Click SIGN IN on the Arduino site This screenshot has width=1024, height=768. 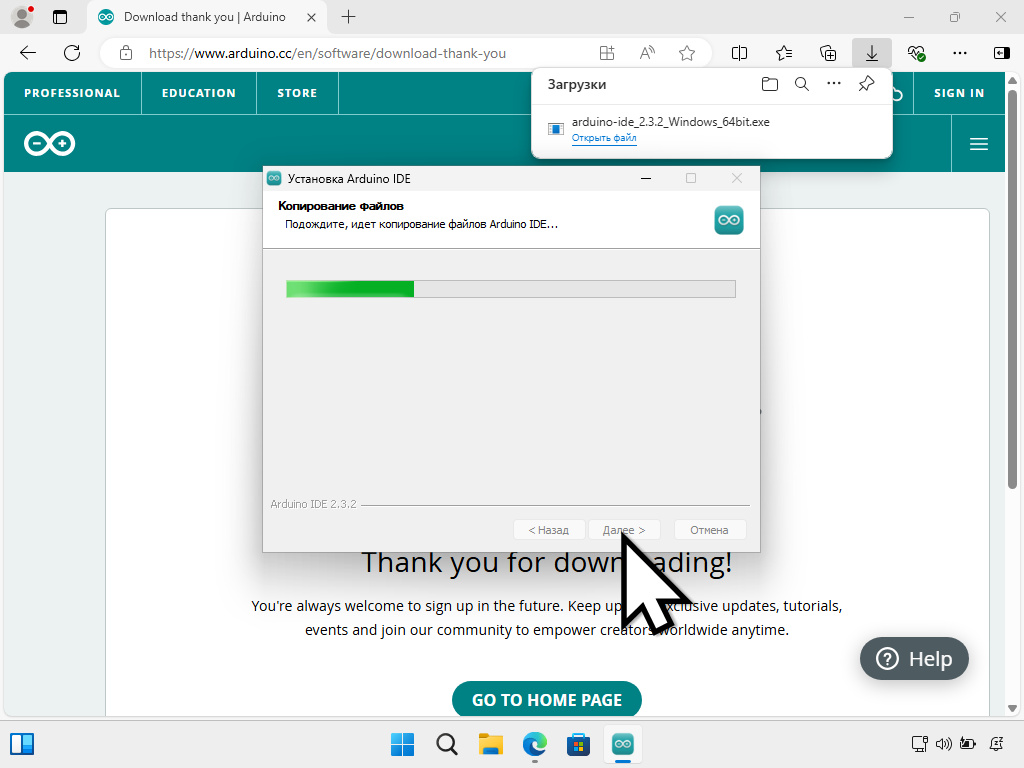pos(959,93)
